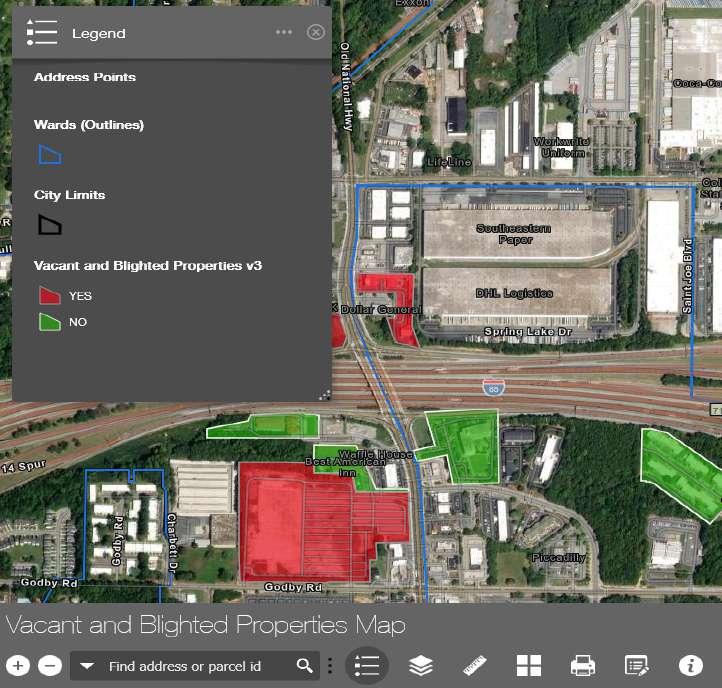Screen dimensions: 722x688
Task: Click the Vacant and Blighted Properties v3 heading
Action: (x=148, y=266)
